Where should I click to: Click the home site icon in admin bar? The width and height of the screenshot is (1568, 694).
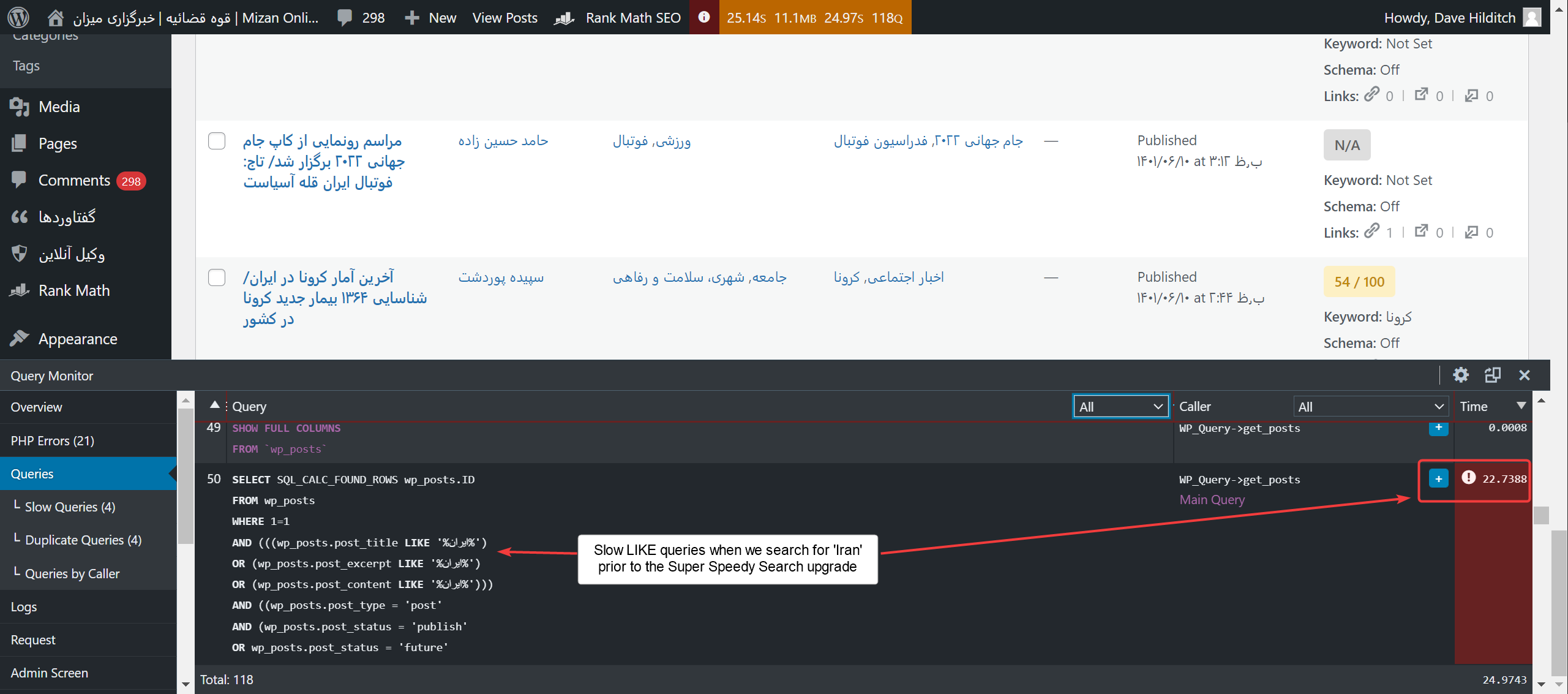tap(55, 17)
